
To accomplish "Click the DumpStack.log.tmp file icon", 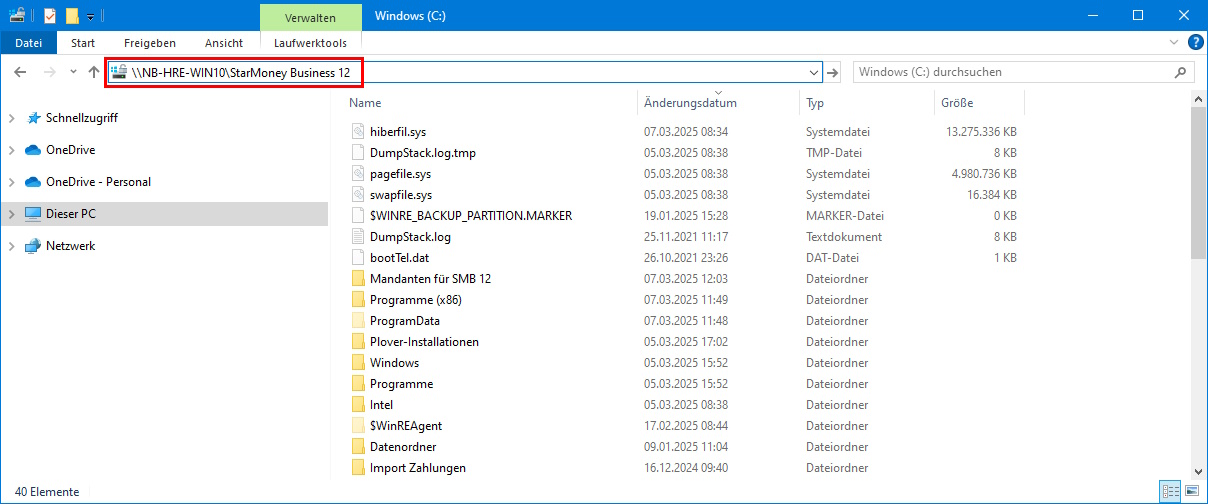I will [359, 152].
